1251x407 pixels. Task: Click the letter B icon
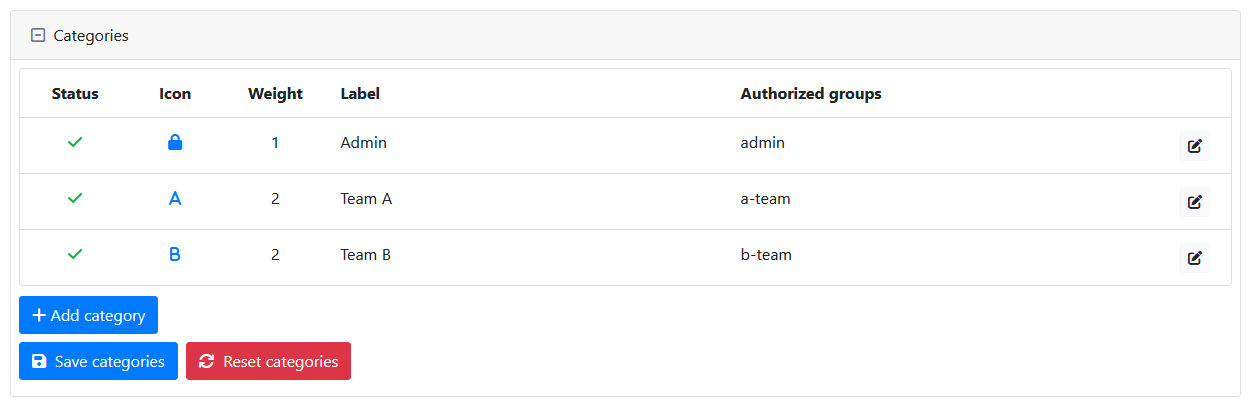click(x=175, y=255)
